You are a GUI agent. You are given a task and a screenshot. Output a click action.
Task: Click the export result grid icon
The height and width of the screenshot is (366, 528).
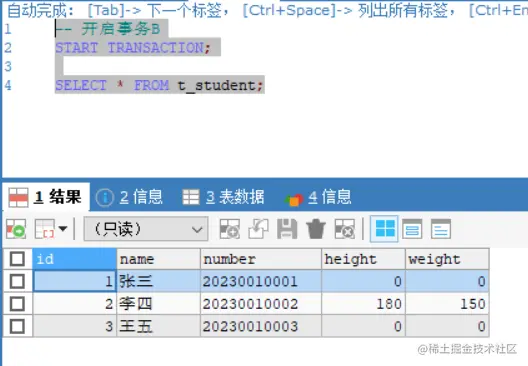click(45, 229)
